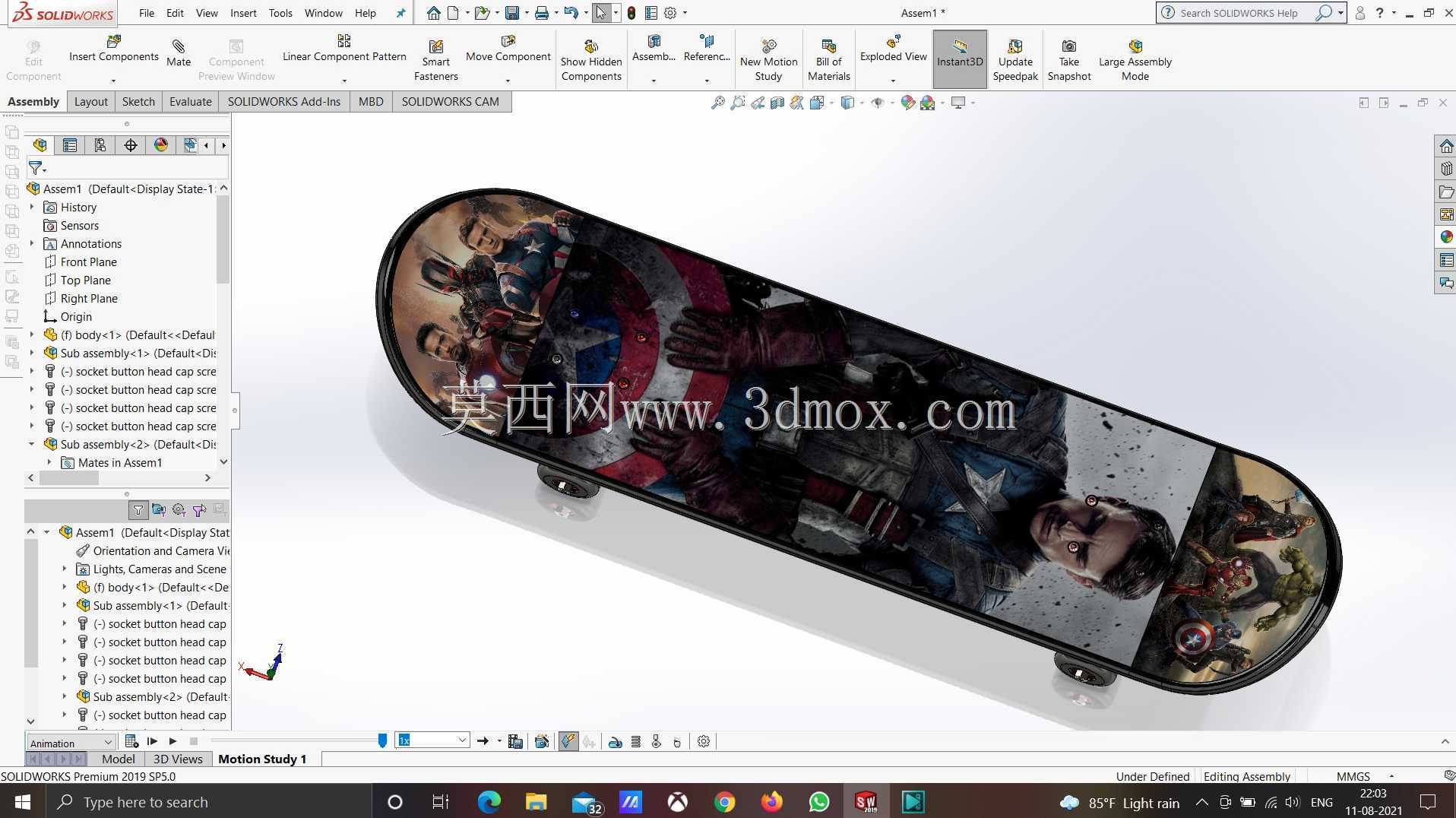Select the Mate tool

point(179,53)
